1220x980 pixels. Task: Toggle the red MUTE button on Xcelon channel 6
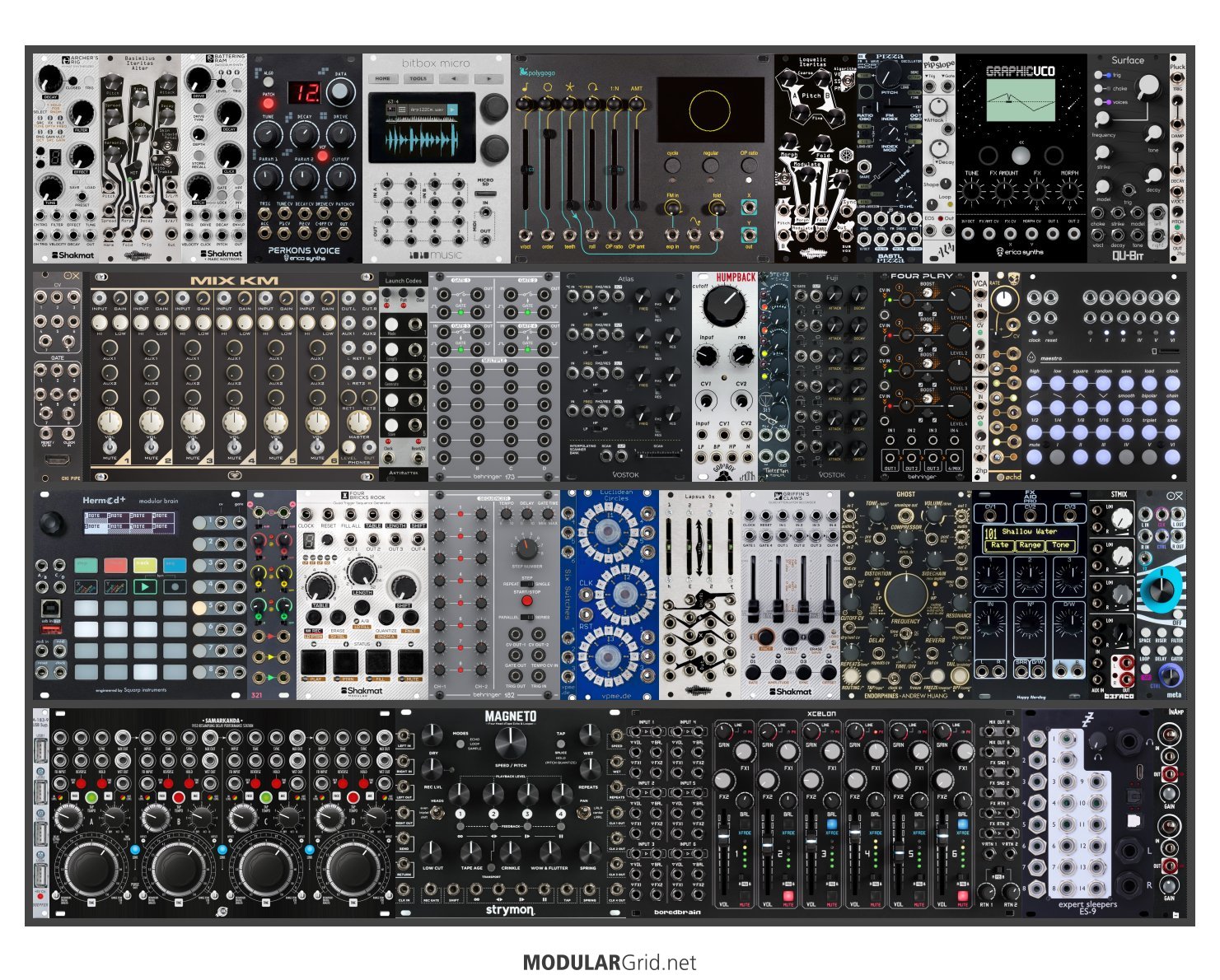[x=963, y=896]
